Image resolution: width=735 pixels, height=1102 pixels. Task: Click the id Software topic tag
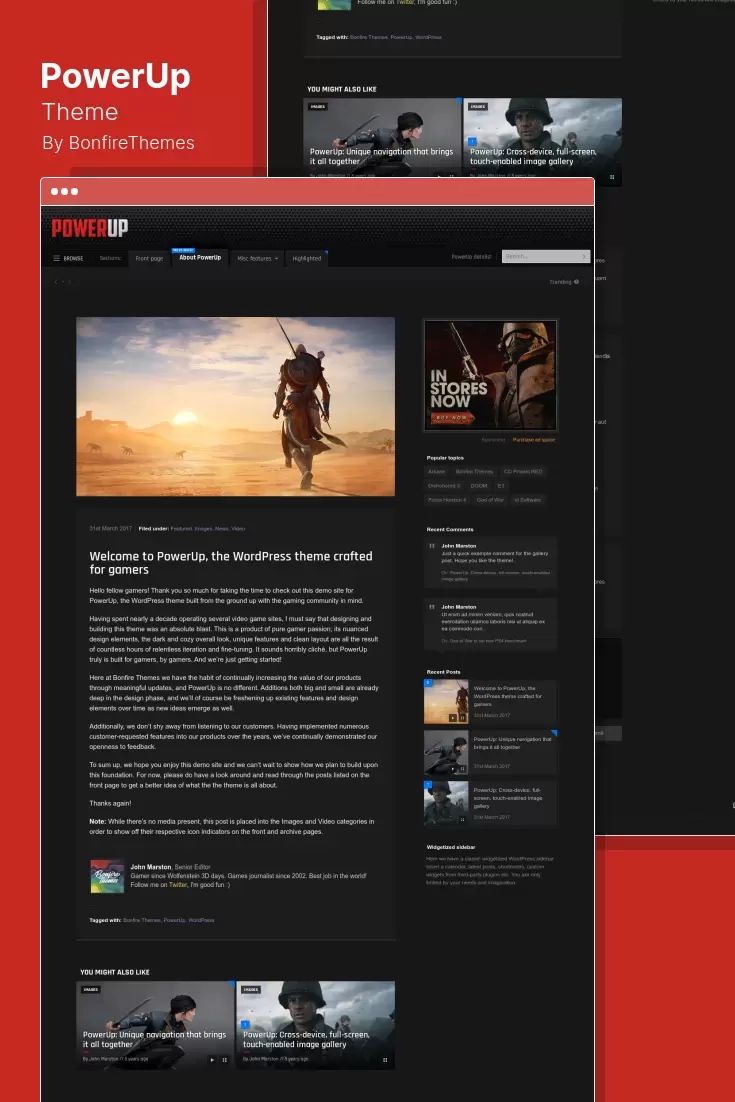(528, 500)
